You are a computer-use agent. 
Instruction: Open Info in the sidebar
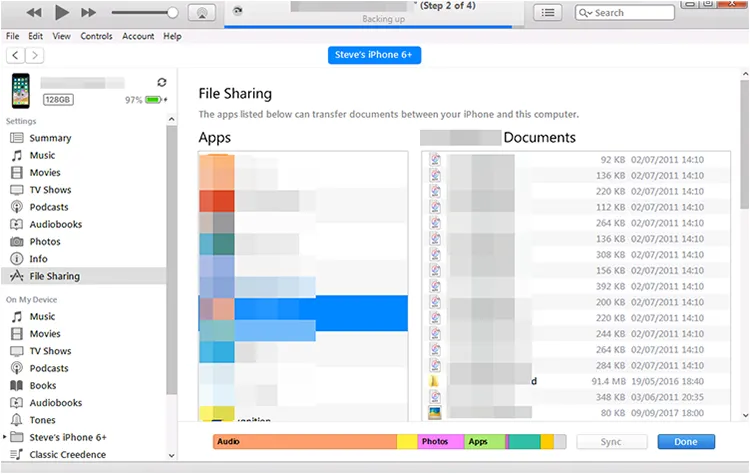(38, 259)
